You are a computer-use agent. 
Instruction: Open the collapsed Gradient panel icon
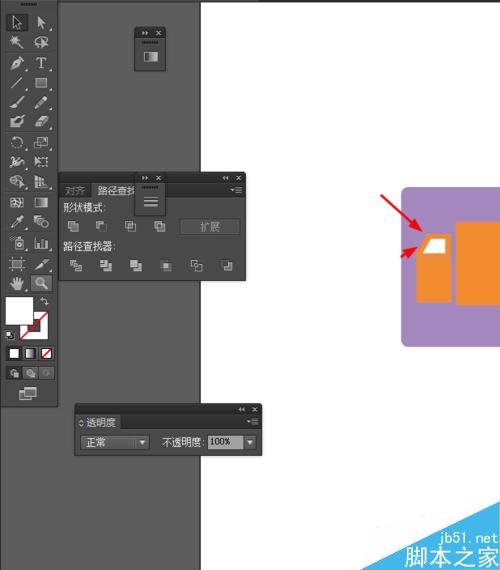(151, 57)
